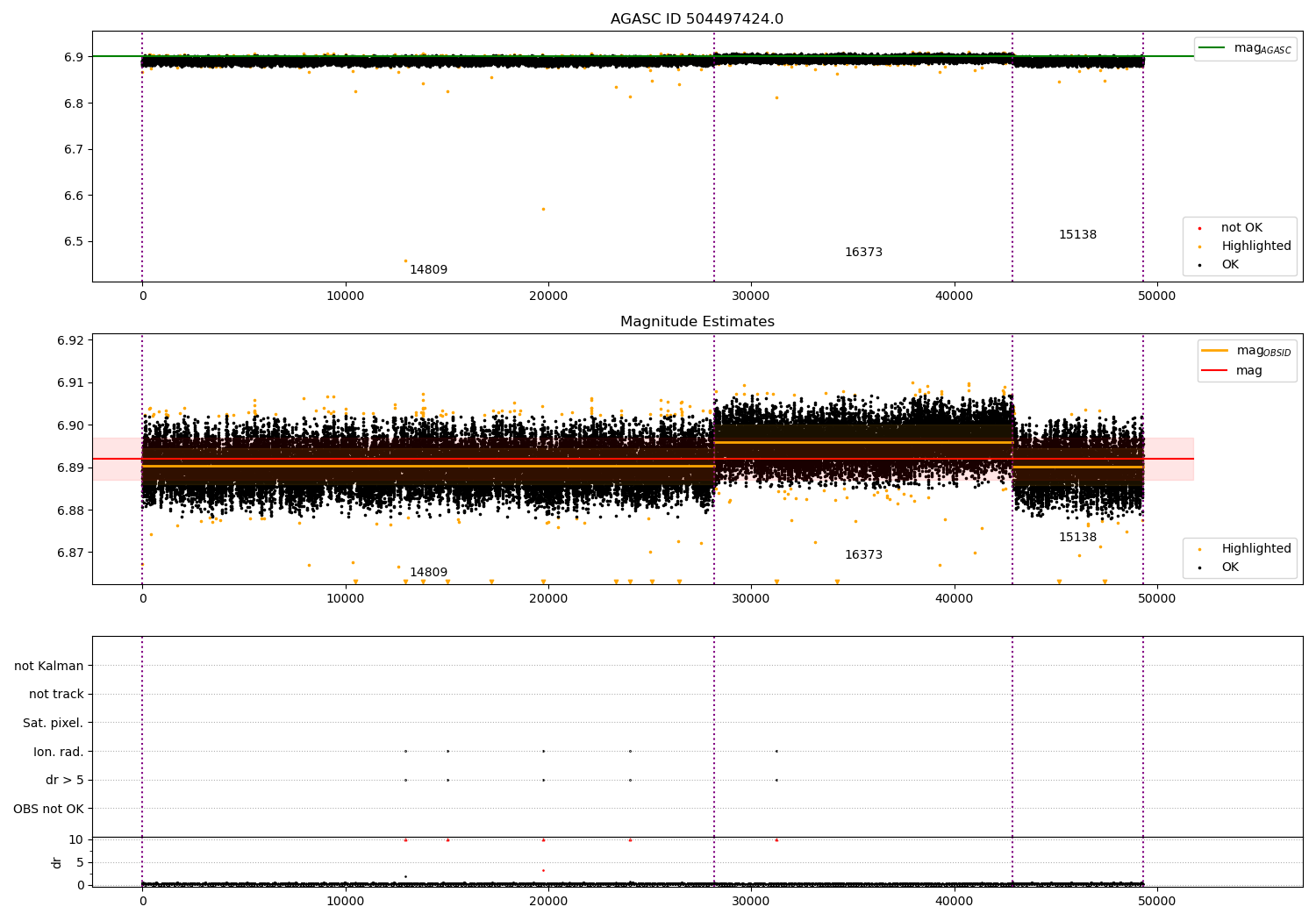Click the dr tick label 5 in bottom plot
The width and height of the screenshot is (1316, 921).
tap(81, 862)
